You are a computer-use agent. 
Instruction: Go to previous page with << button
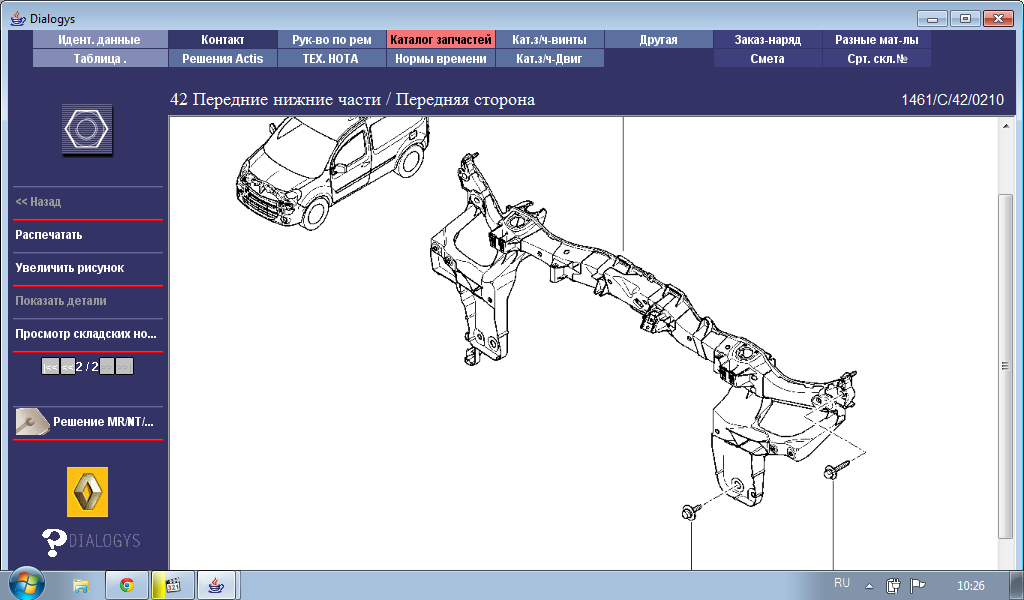(x=67, y=366)
